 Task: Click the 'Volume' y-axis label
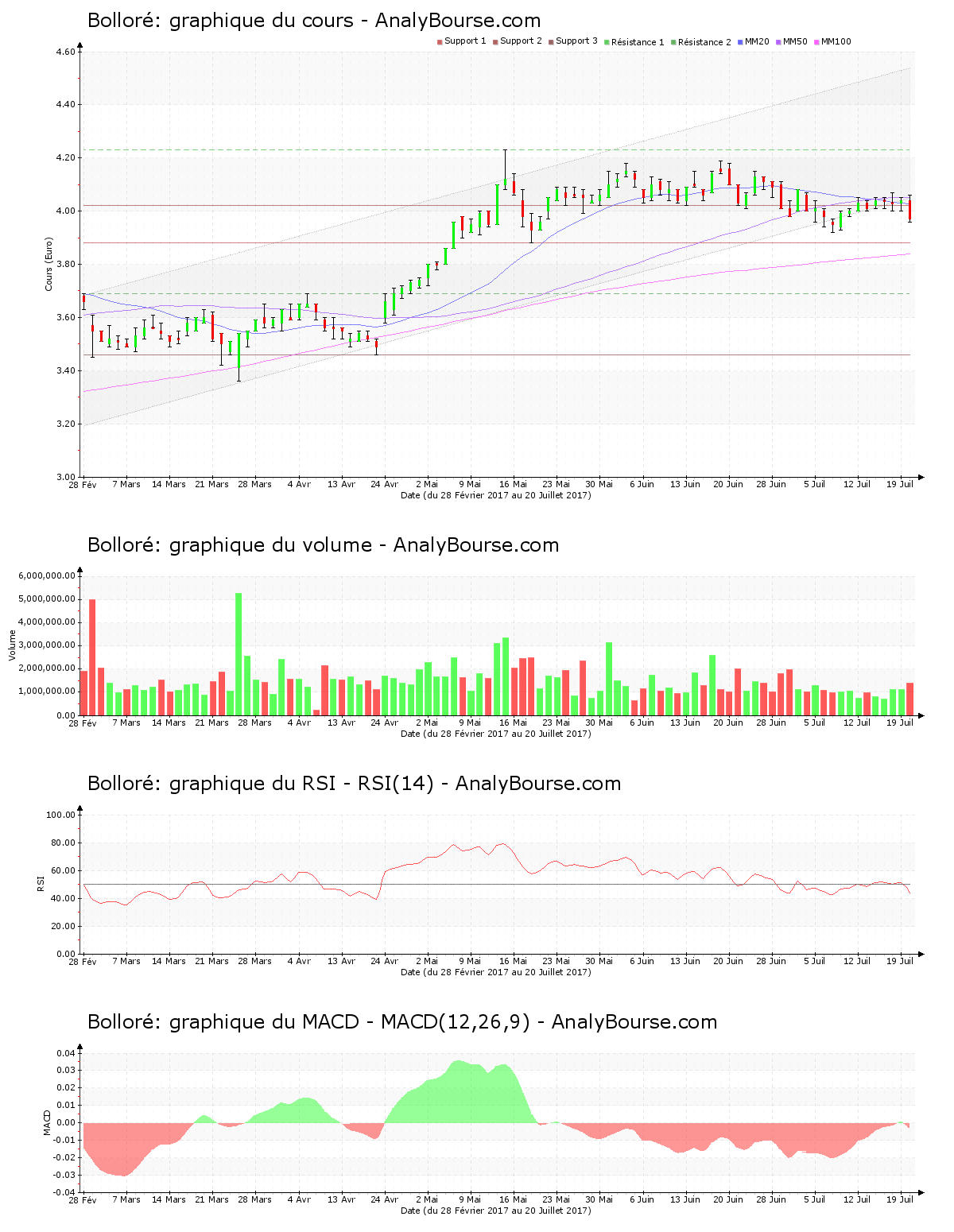tap(12, 645)
